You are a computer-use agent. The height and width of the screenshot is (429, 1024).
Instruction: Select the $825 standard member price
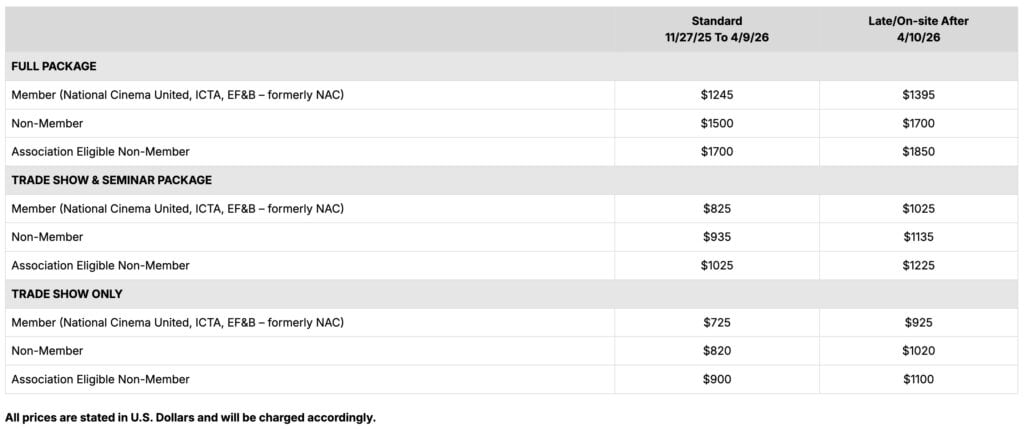coord(716,209)
